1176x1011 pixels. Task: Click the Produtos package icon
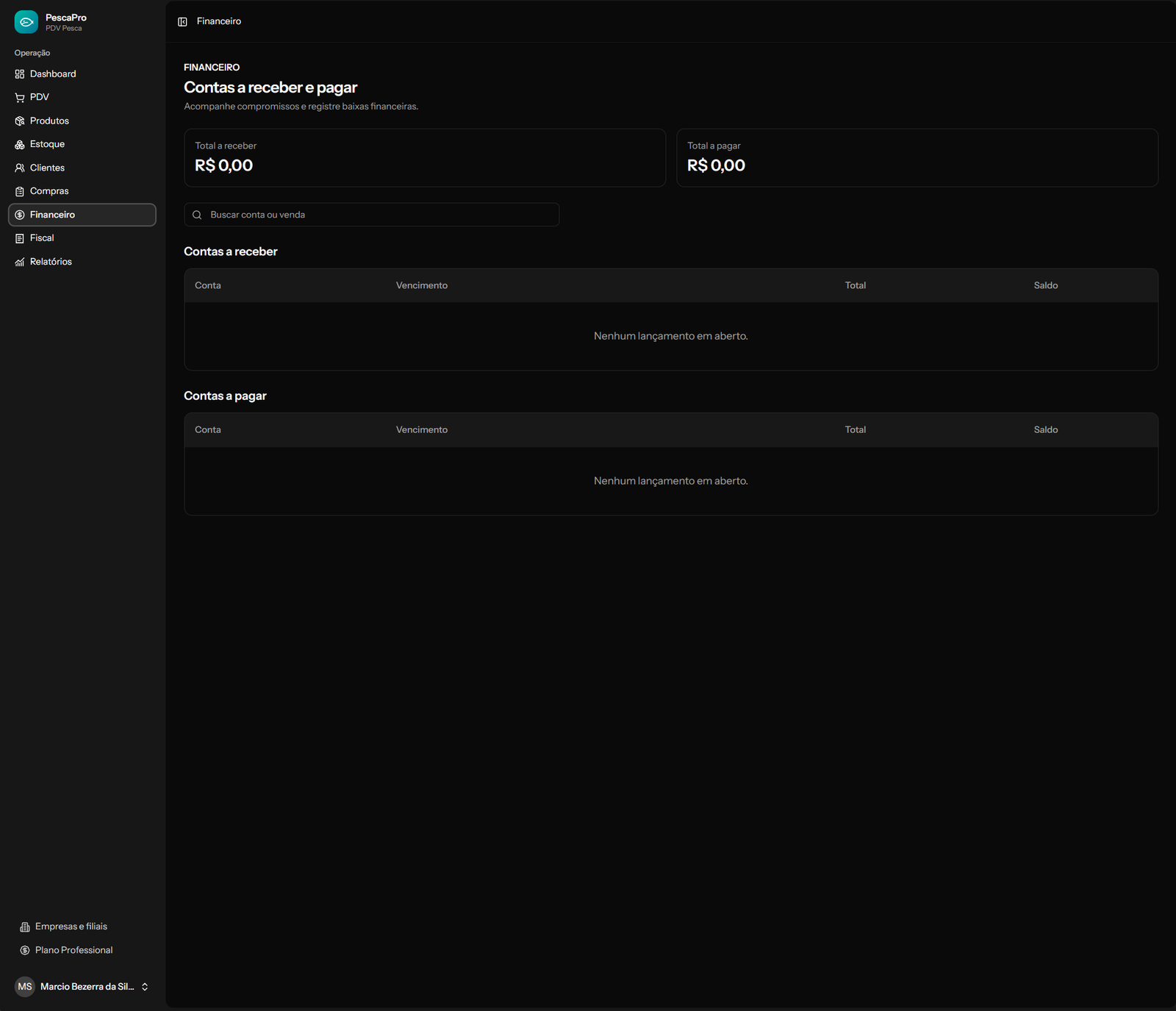pyautogui.click(x=20, y=121)
